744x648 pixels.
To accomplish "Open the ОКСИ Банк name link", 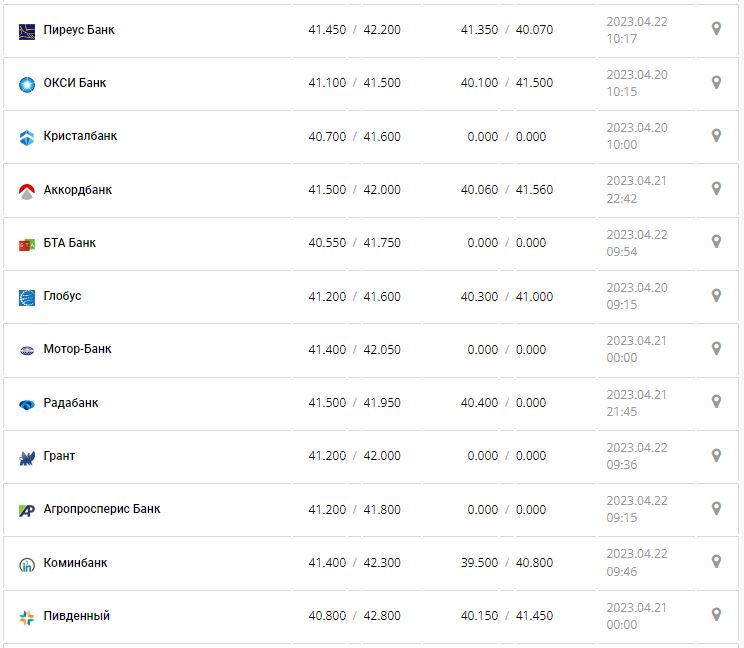I will (x=75, y=83).
